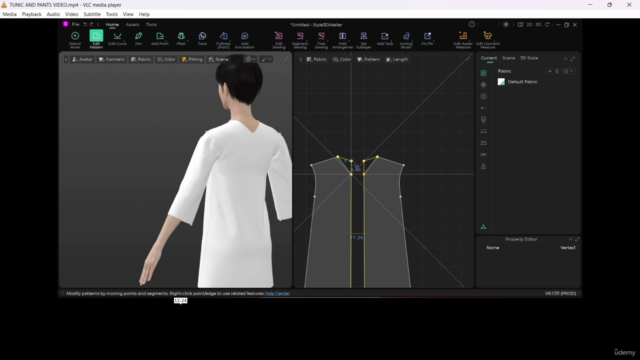Click the redo arrow beside File
The width and height of the screenshot is (640, 360).
click(x=91, y=24)
